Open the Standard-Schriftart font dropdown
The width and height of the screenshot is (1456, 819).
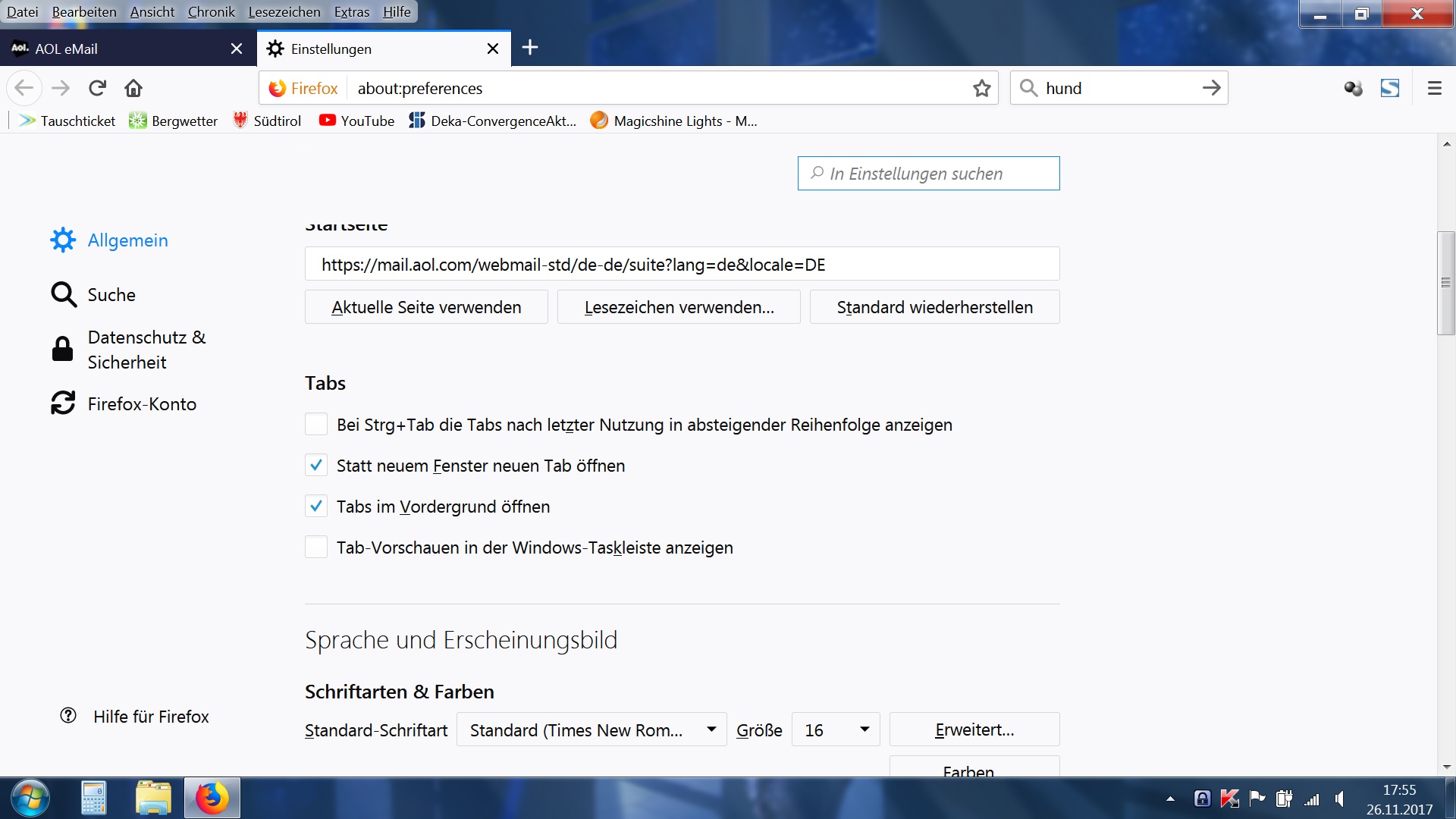pos(591,730)
